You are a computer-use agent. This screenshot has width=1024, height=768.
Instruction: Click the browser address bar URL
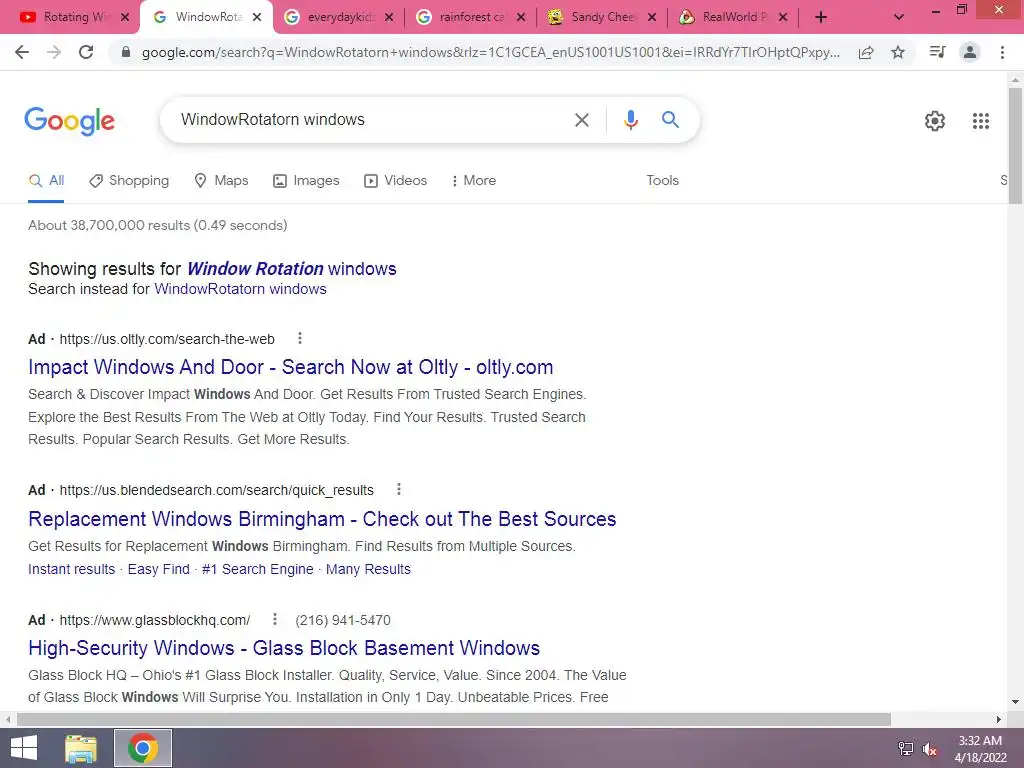pos(490,52)
